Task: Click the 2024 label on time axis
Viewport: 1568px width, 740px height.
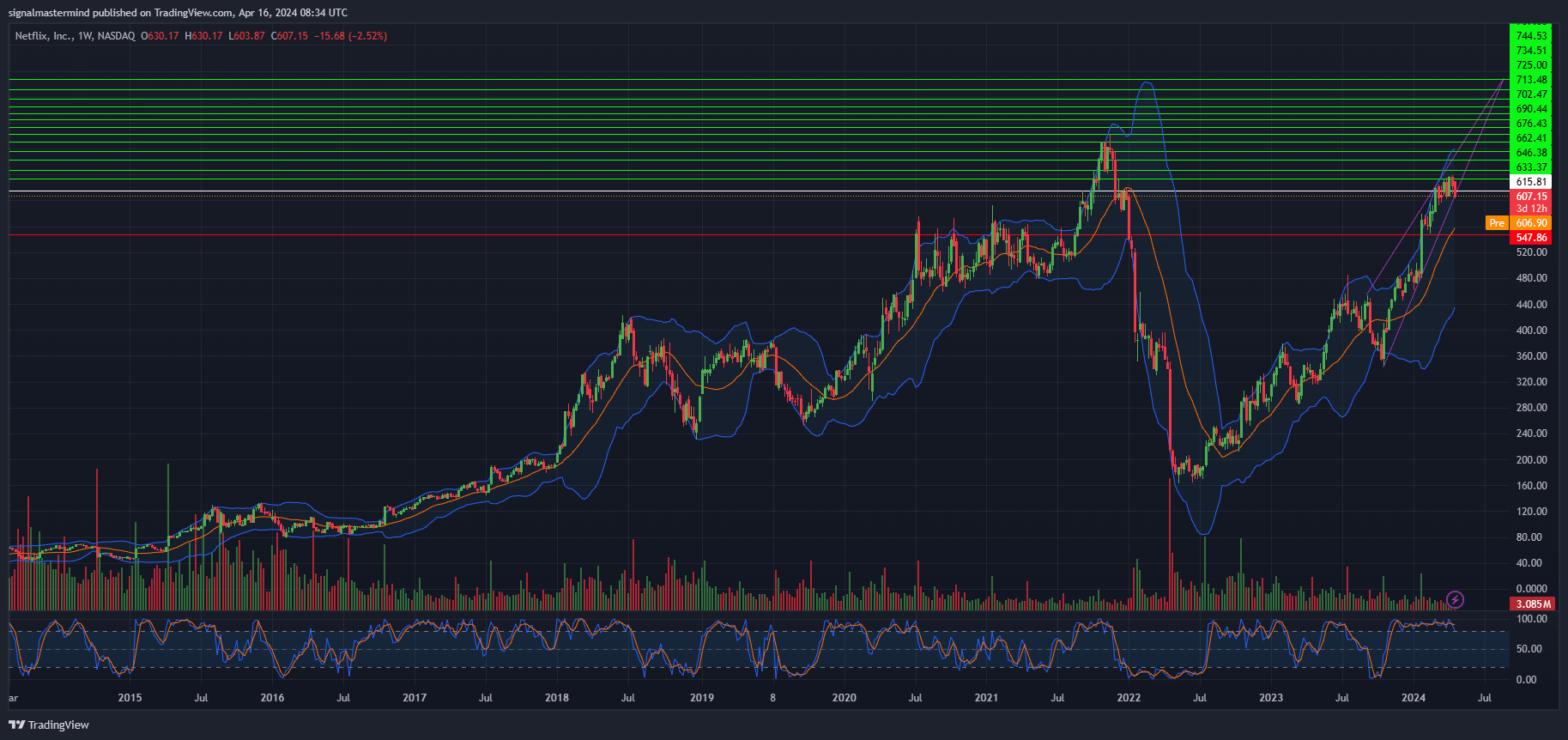Action: (1414, 698)
